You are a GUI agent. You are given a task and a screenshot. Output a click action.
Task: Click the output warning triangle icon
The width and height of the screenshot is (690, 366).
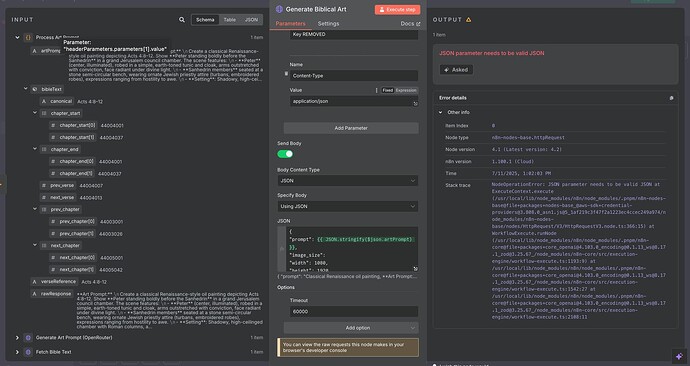[x=469, y=20]
